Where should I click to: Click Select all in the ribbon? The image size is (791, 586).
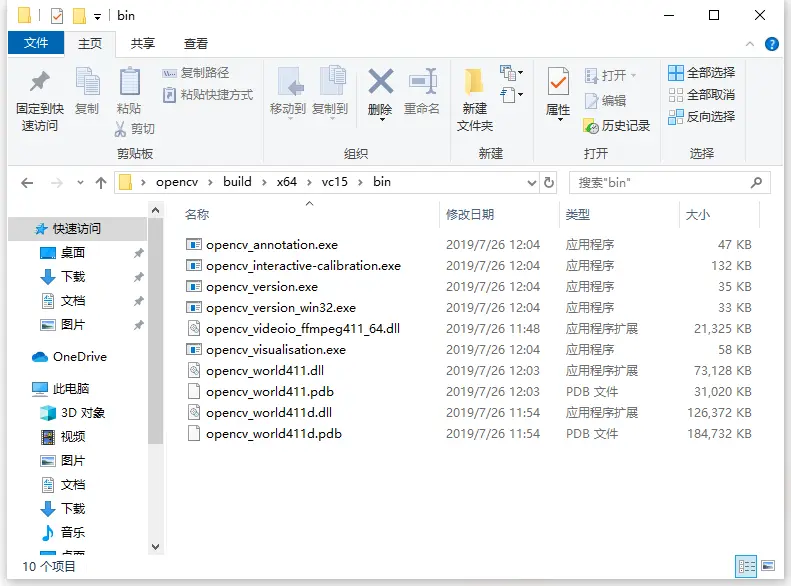pos(702,73)
